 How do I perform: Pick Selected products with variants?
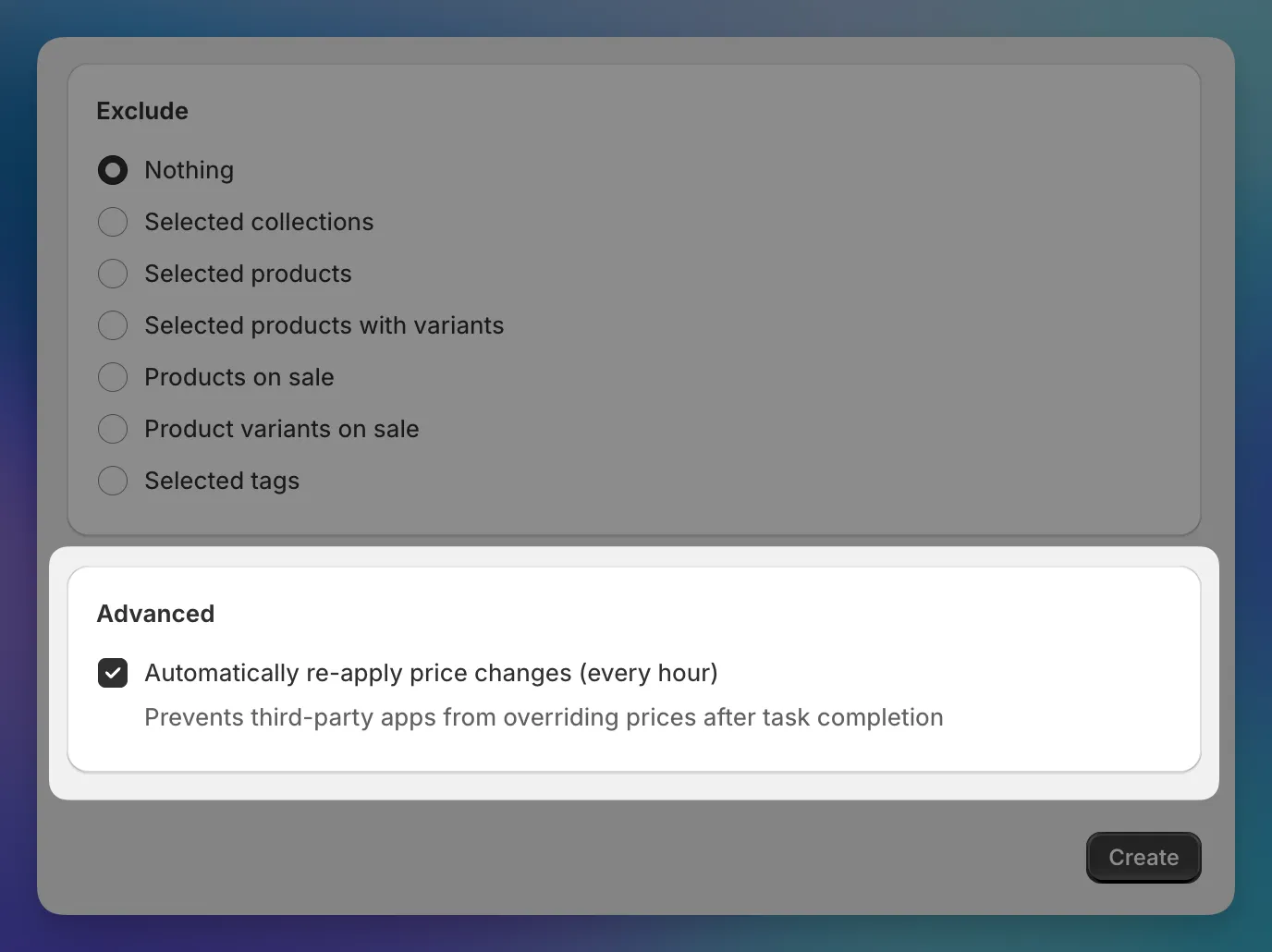point(112,325)
